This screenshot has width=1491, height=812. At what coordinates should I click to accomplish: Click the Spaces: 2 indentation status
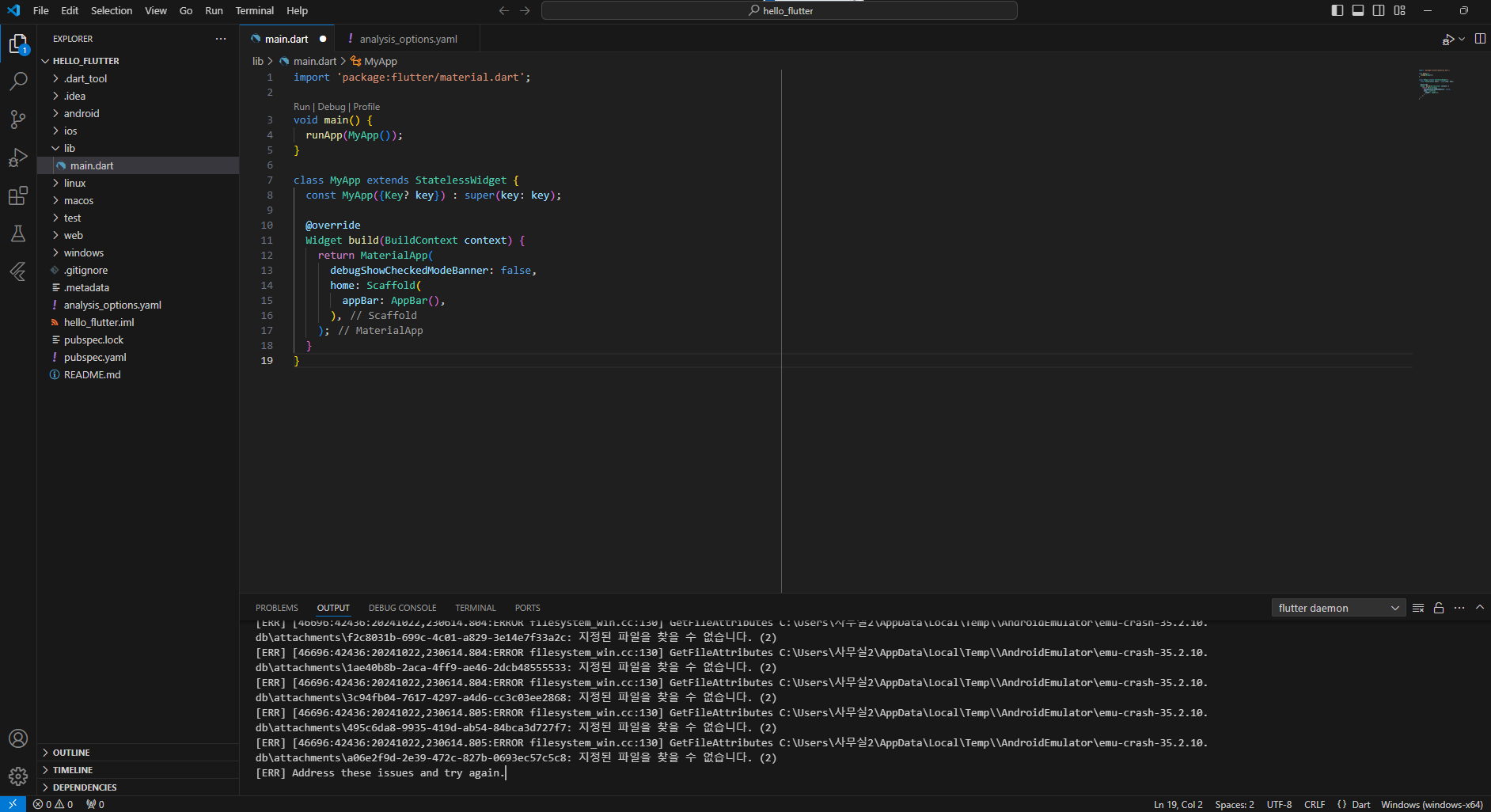pos(1235,804)
